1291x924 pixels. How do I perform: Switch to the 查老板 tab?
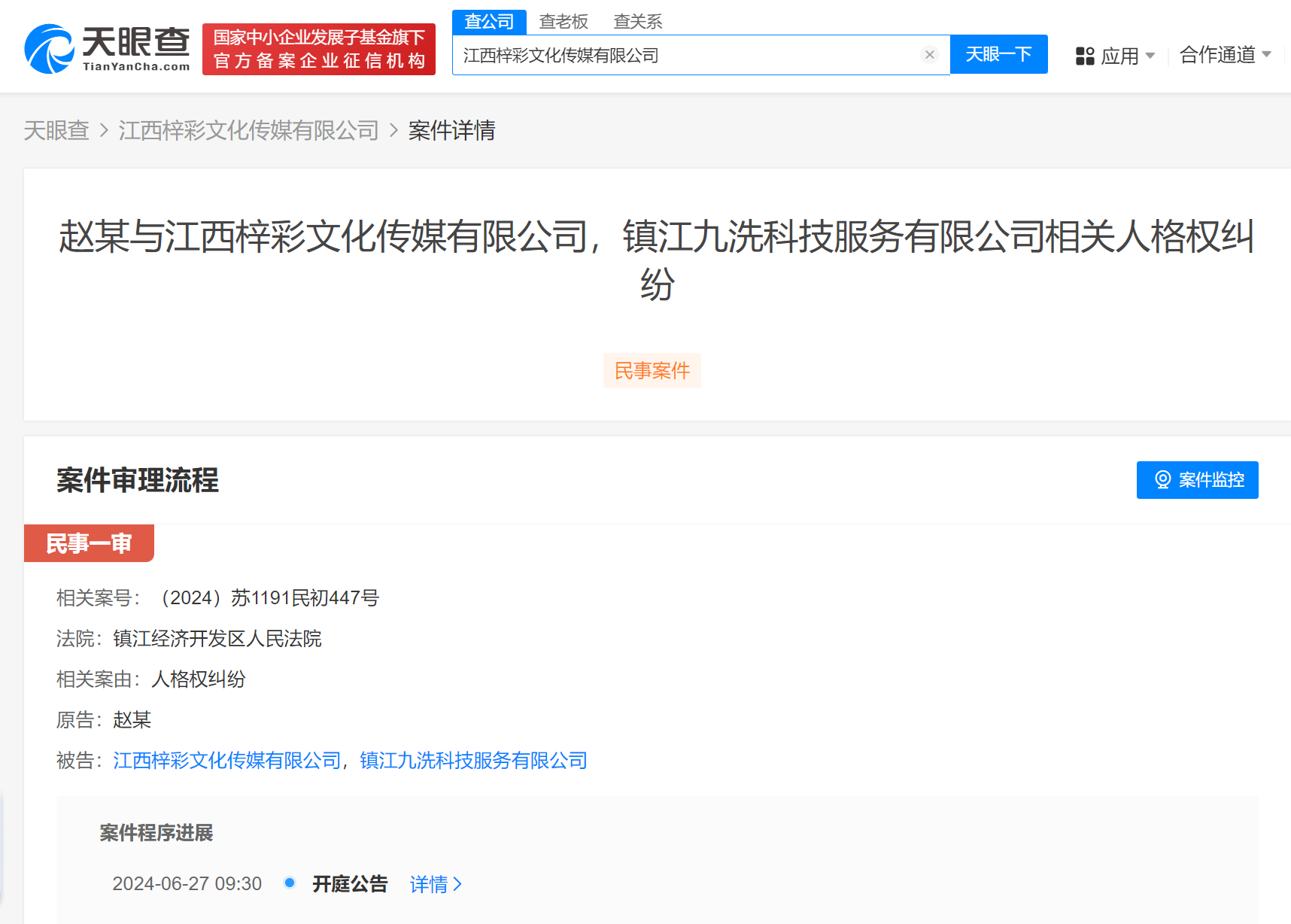click(x=563, y=21)
